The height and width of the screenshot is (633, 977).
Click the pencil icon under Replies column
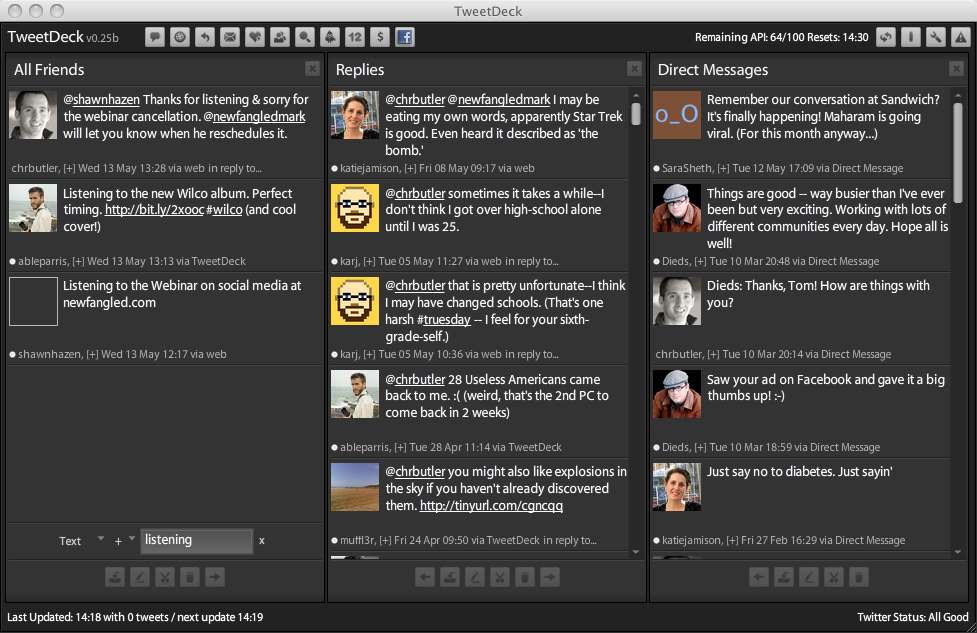pos(475,578)
